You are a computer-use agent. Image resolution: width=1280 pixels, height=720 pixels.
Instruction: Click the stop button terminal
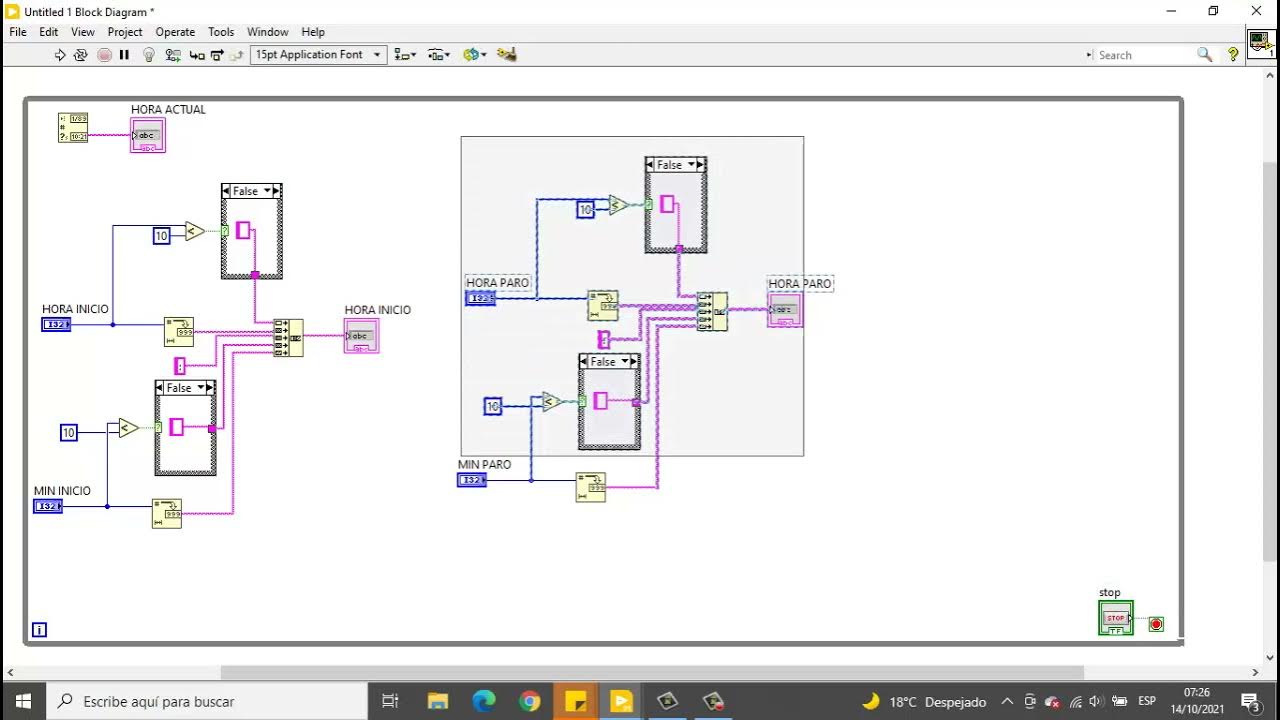(1116, 618)
